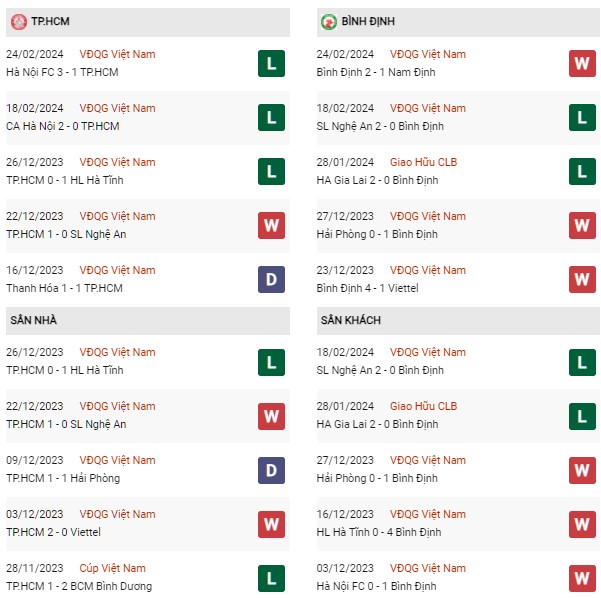Click the TP.HCM team header title
The width and height of the screenshot is (601, 598).
(50, 21)
